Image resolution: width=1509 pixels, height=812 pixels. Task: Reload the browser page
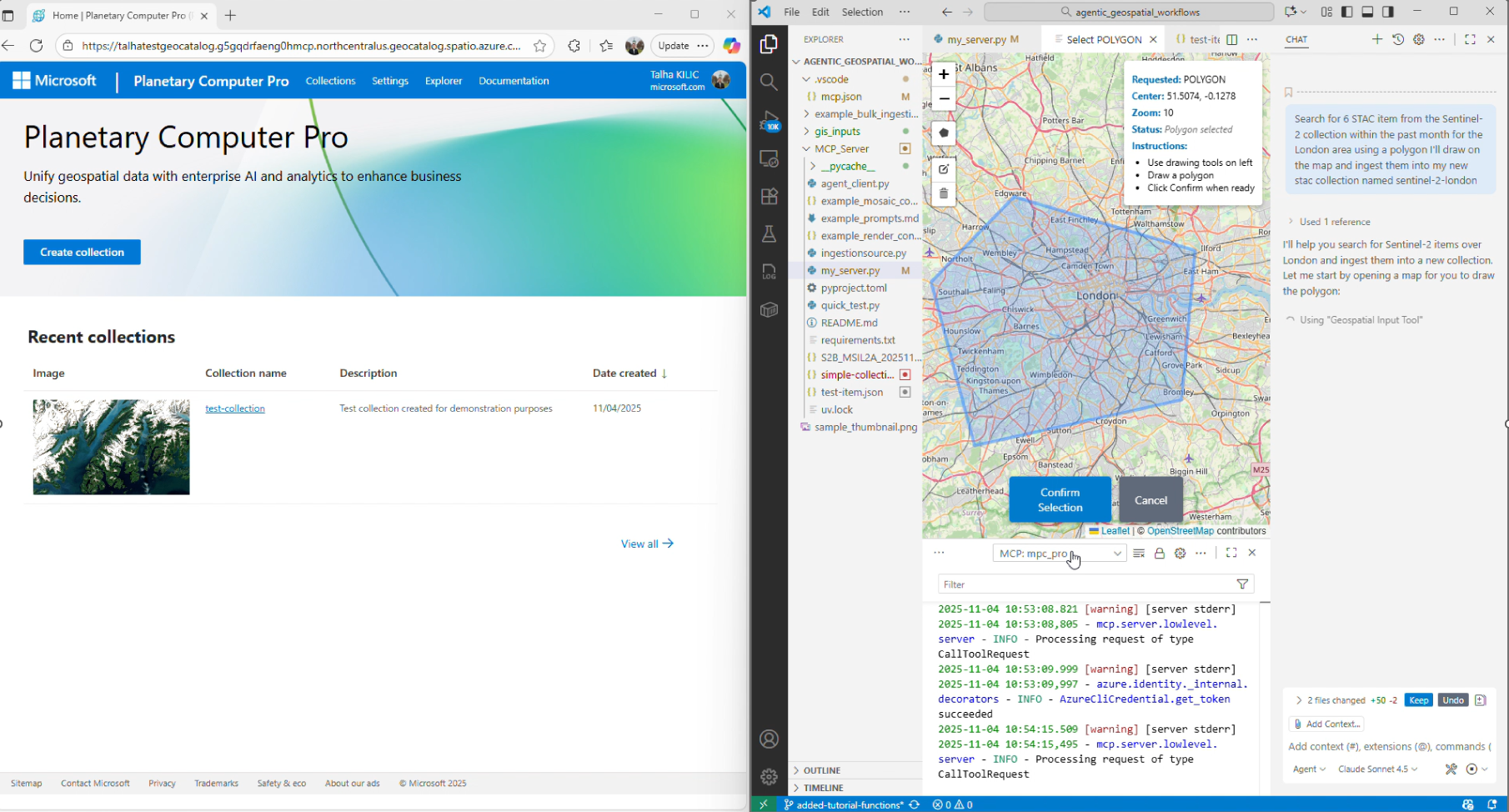click(x=36, y=46)
